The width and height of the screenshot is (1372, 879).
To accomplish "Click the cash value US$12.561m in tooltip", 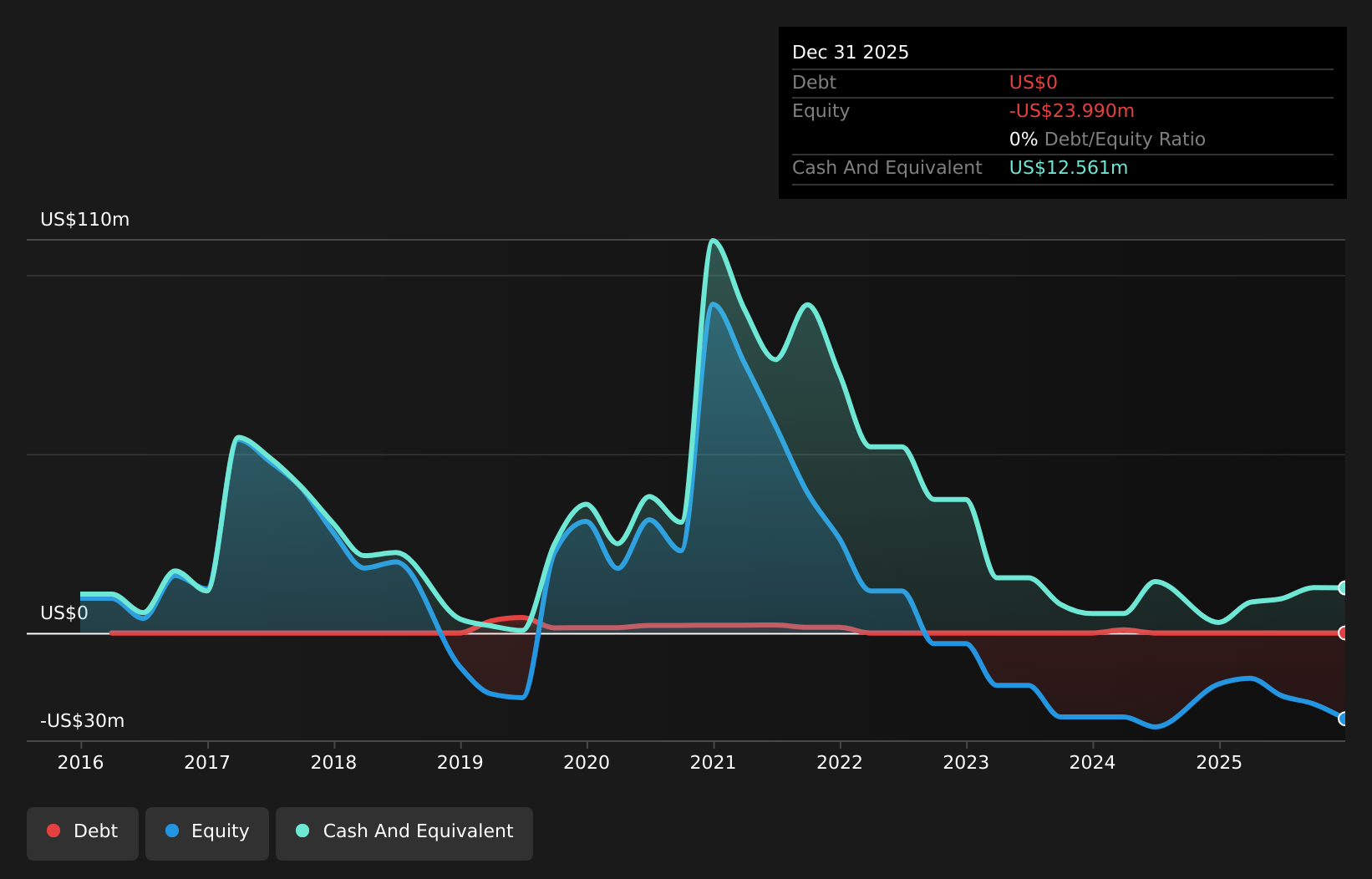I will tap(1069, 168).
